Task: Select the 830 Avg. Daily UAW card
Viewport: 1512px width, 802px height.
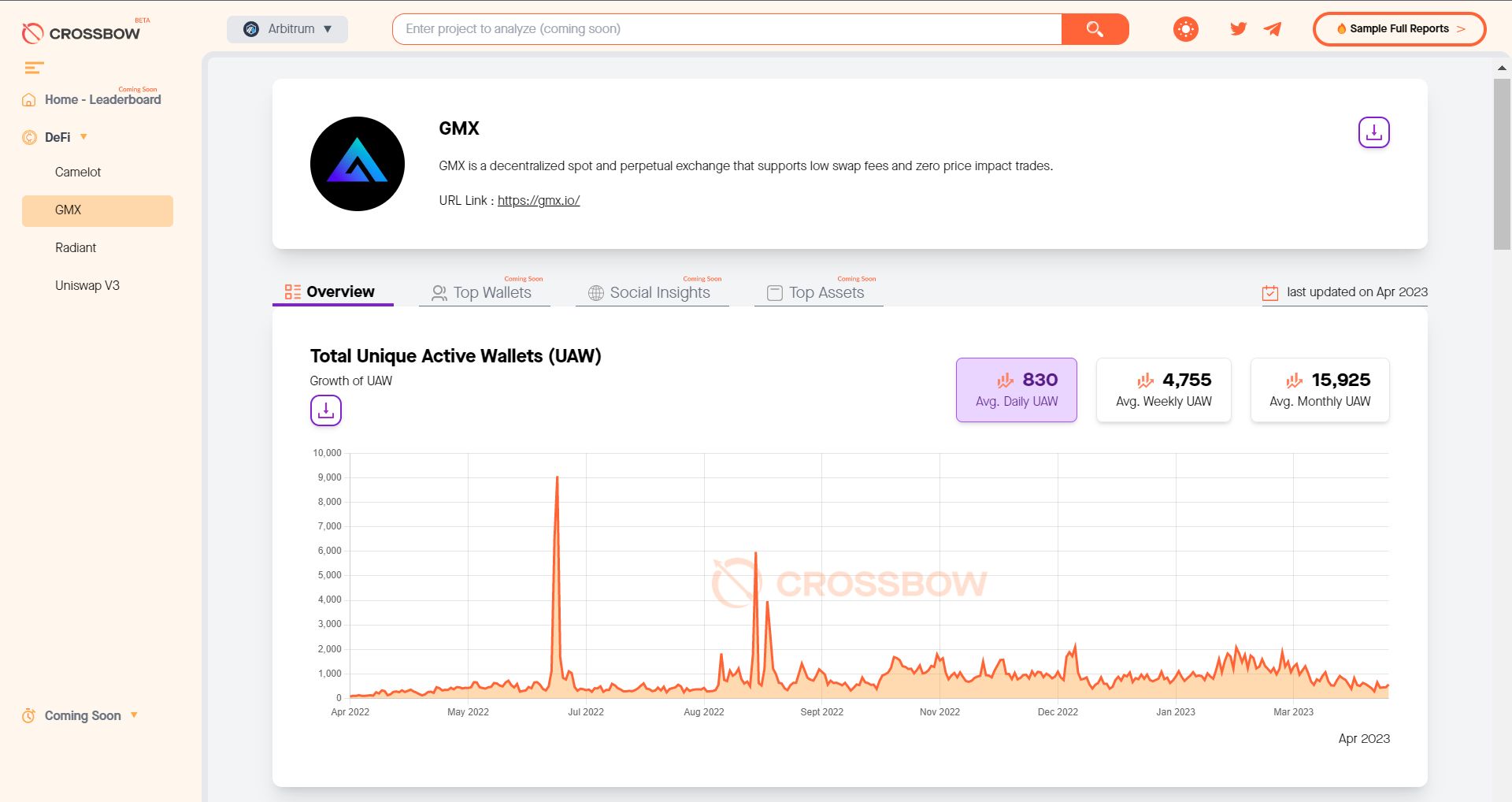Action: click(x=1017, y=390)
